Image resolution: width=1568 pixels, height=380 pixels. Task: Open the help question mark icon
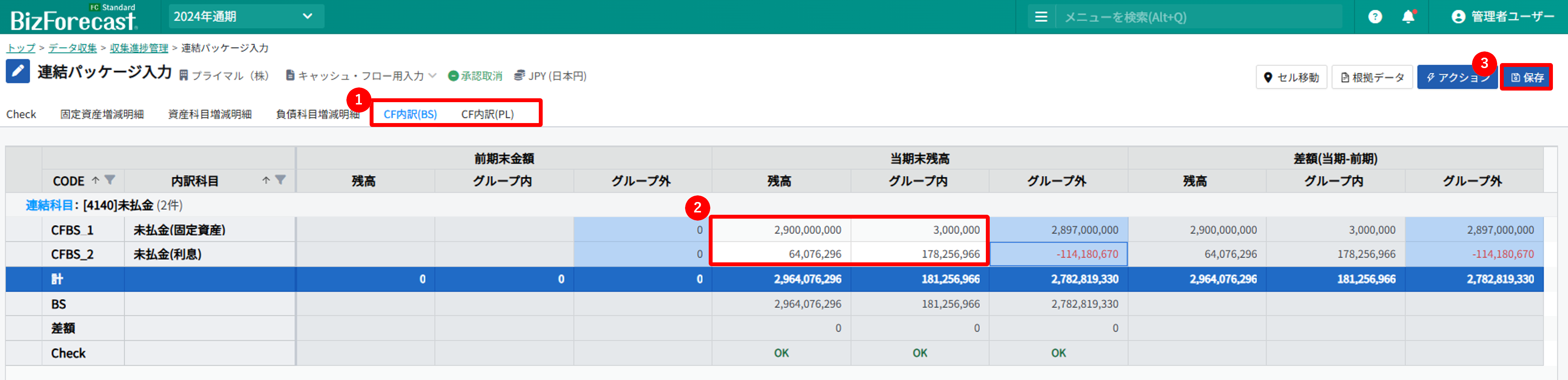(1374, 17)
